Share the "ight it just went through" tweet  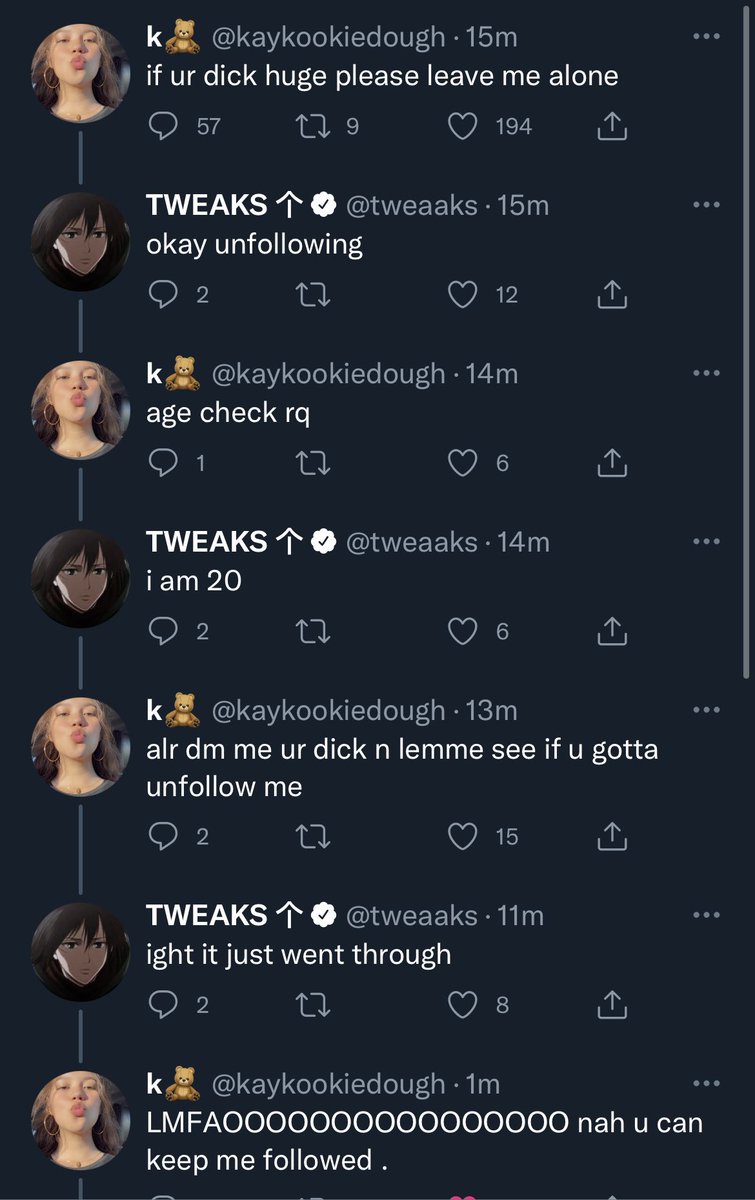point(612,1005)
